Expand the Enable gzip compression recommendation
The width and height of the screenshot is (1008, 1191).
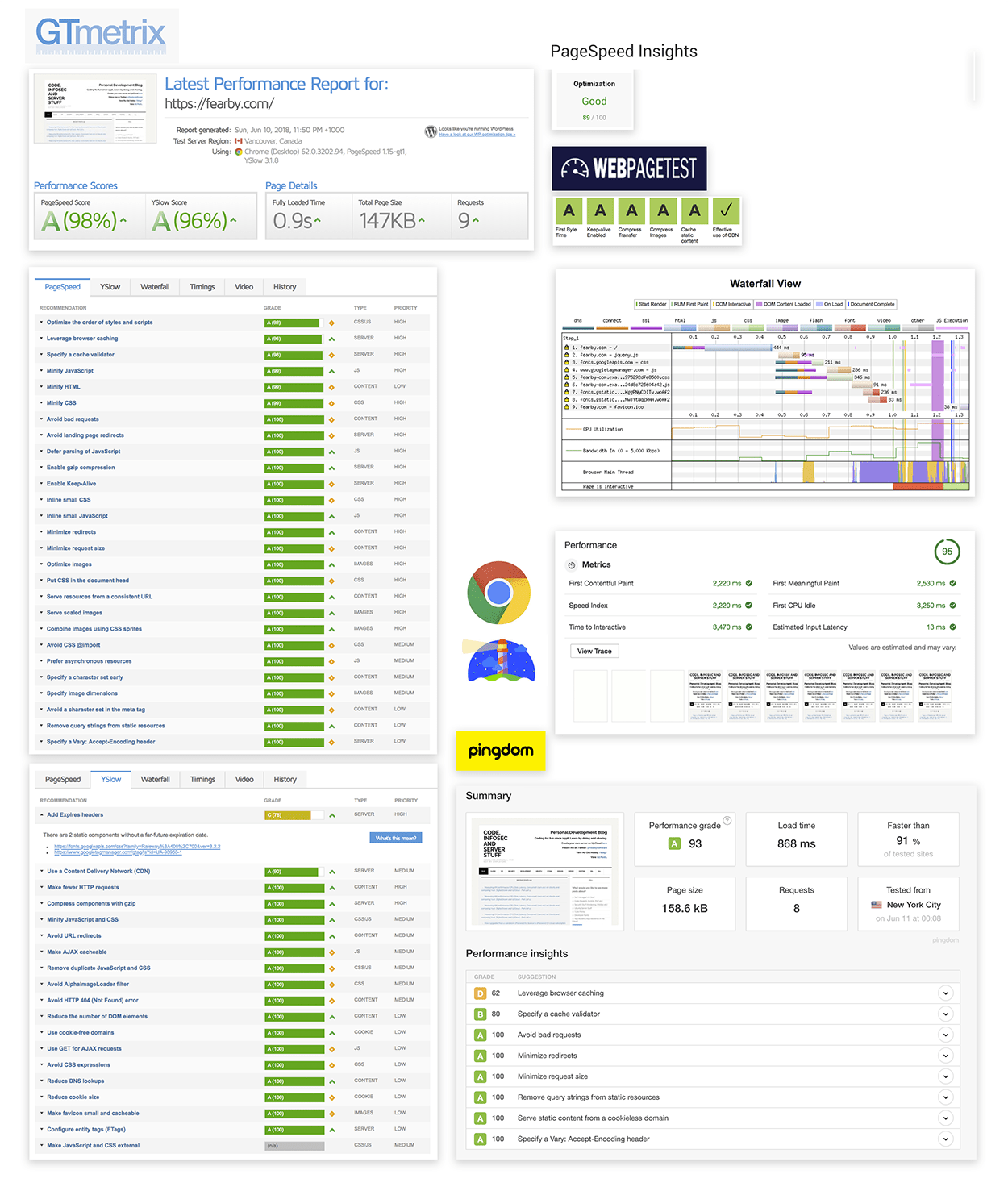coord(41,468)
